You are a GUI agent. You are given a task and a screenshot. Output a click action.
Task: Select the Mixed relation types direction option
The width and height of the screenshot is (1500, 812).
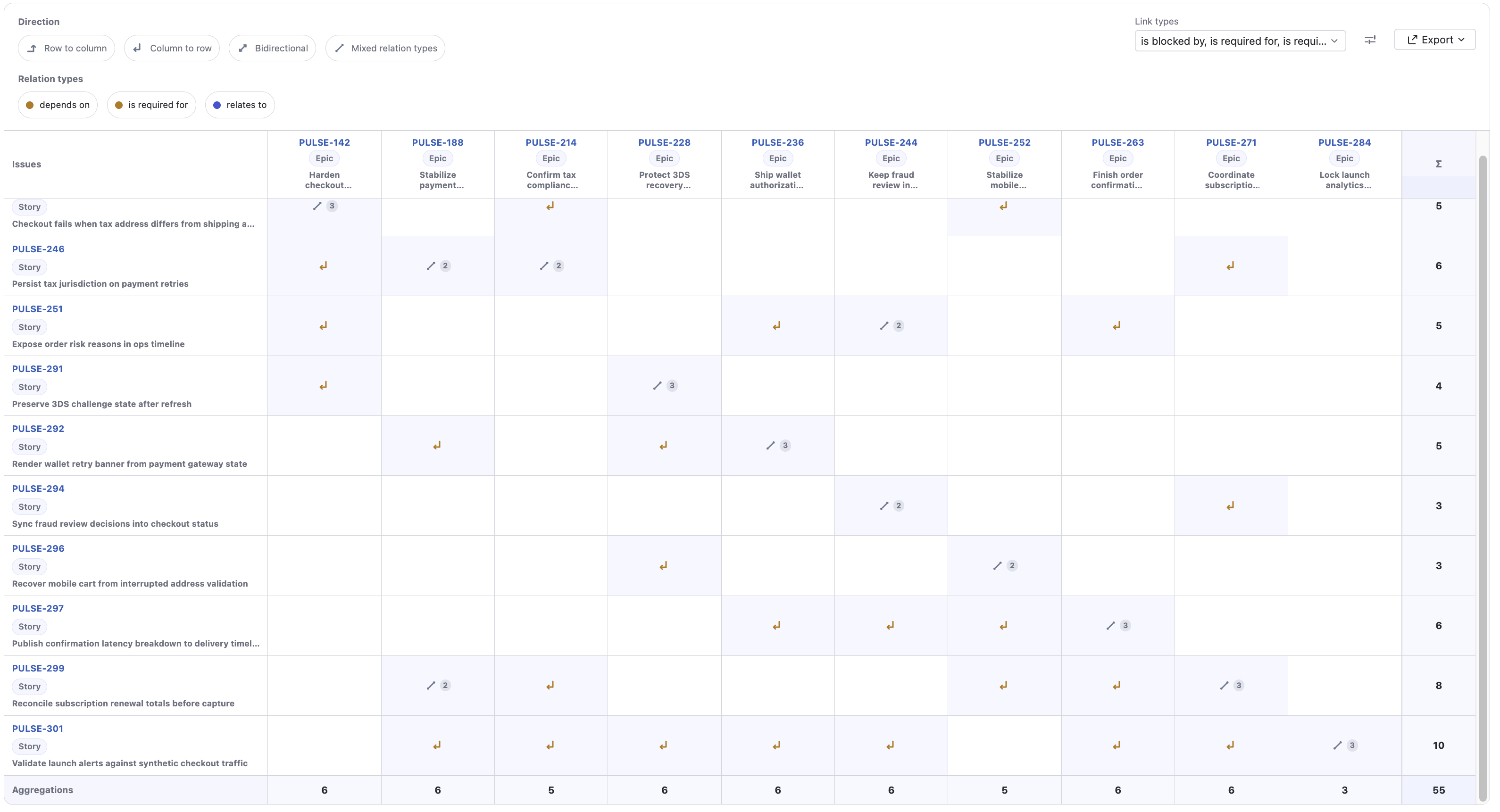[385, 48]
